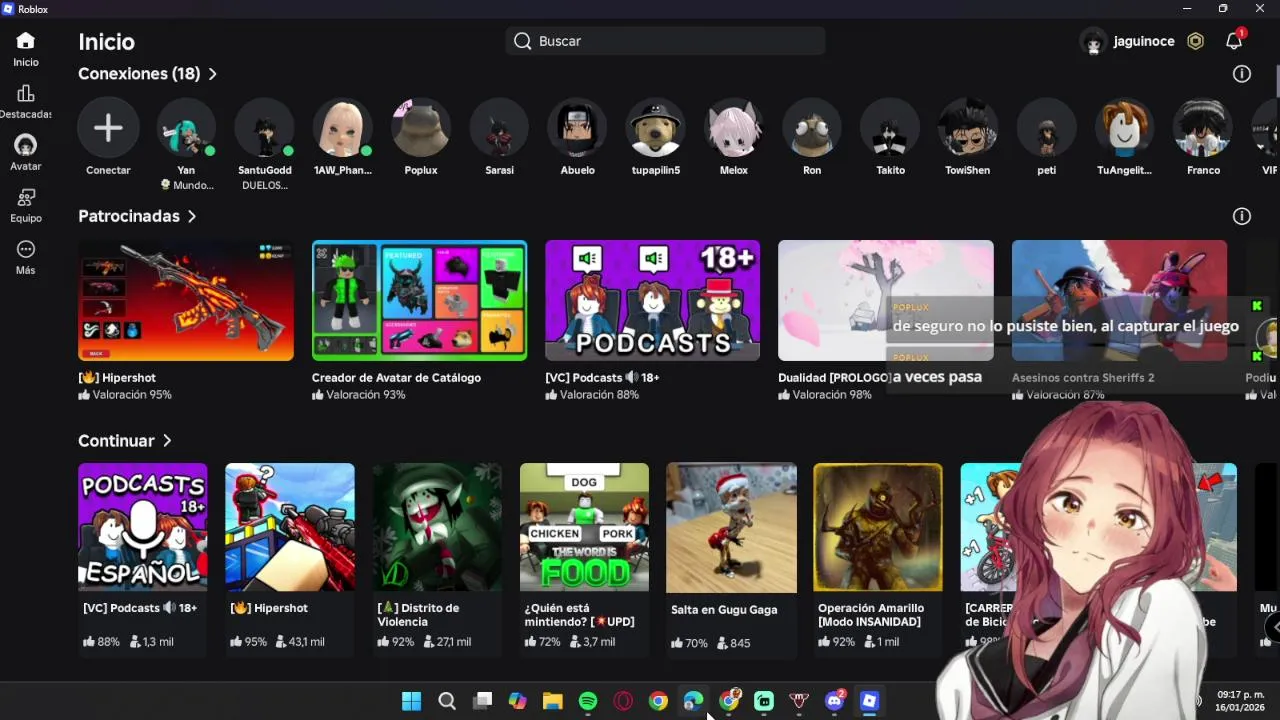The height and width of the screenshot is (720, 1280).
Task: Go to the Avatar sidebar icon
Action: 26,145
